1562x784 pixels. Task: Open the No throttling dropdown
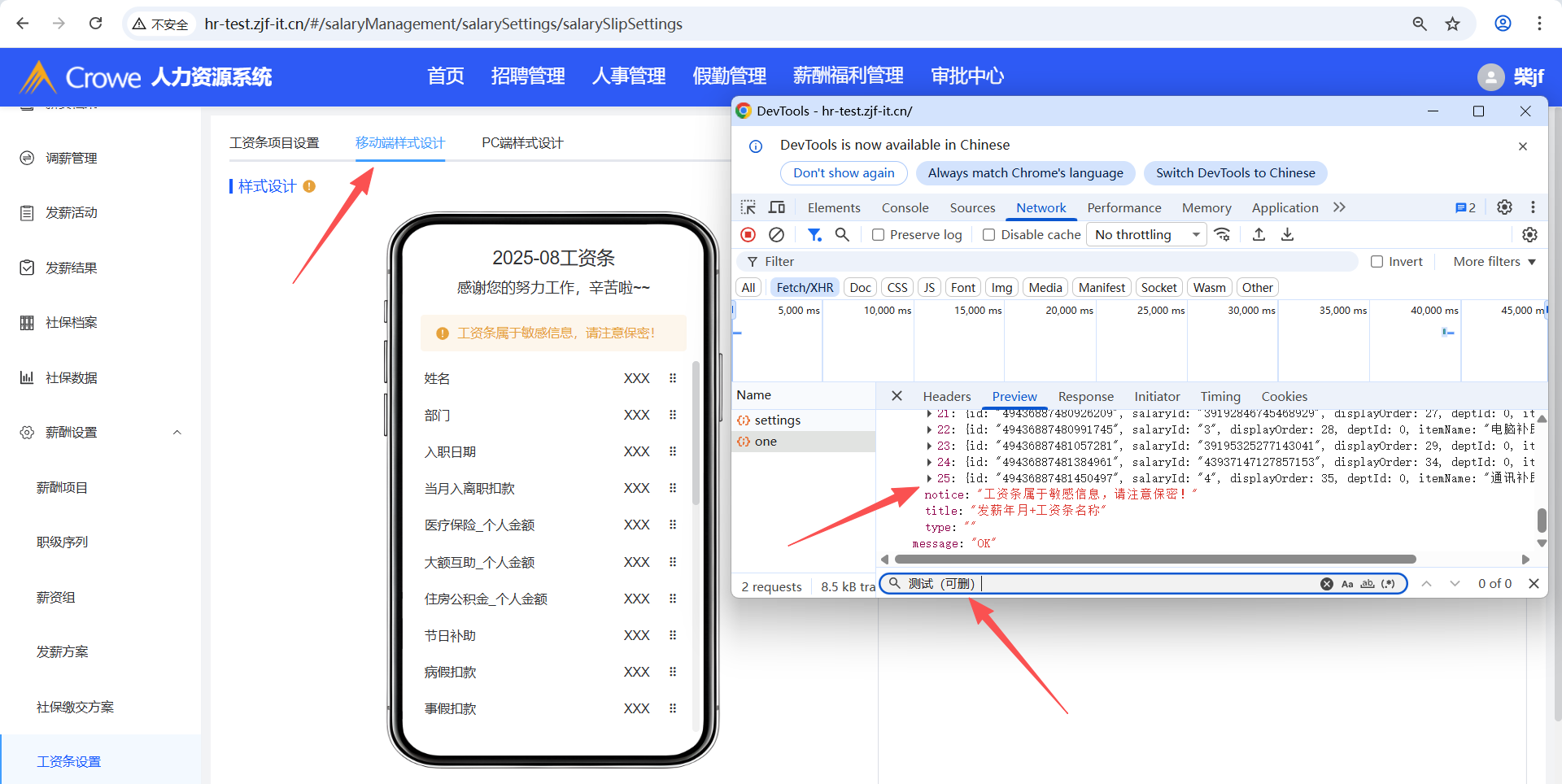click(1146, 234)
